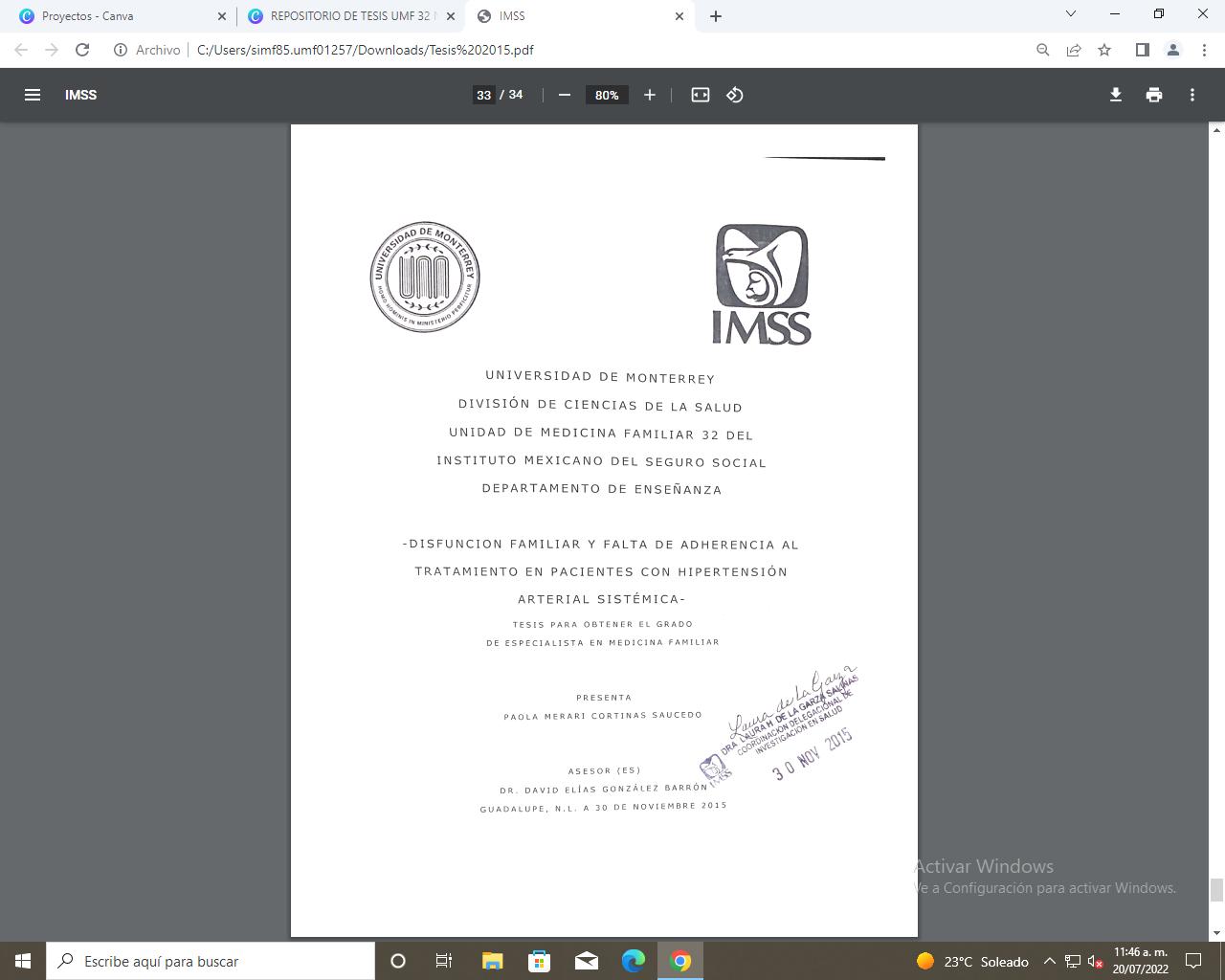
Task: Click the zoom level field showing 80%
Action: (x=607, y=95)
